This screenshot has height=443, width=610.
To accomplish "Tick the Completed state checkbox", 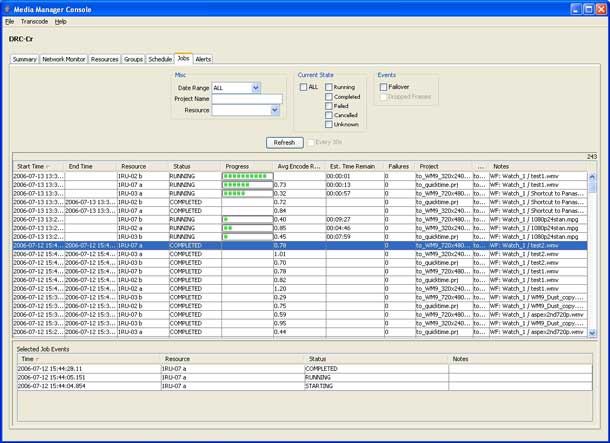I will point(329,97).
